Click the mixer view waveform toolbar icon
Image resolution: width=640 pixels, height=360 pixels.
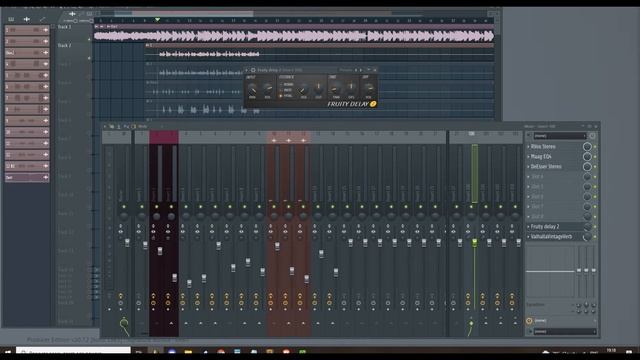[x=112, y=127]
